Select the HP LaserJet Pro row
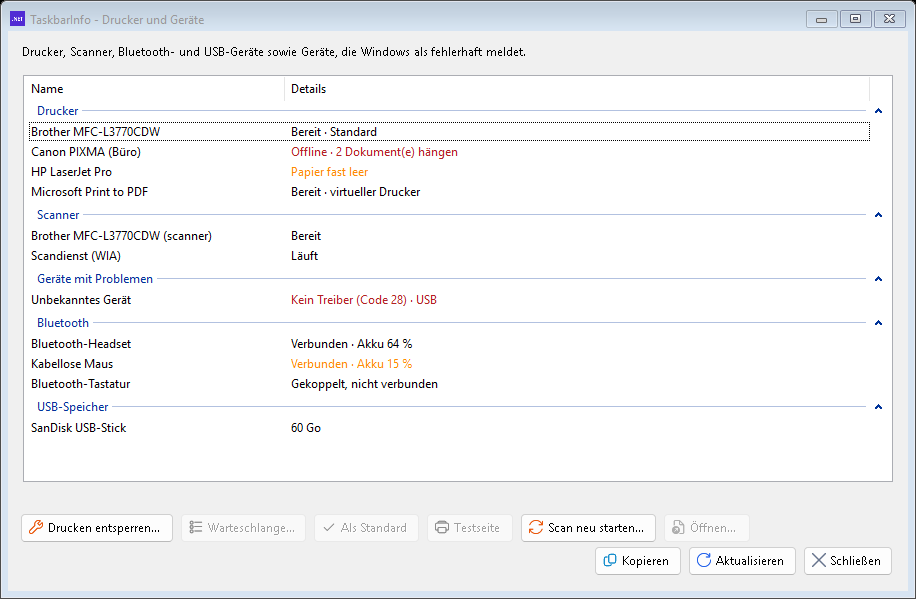The image size is (916, 599). [x=449, y=172]
